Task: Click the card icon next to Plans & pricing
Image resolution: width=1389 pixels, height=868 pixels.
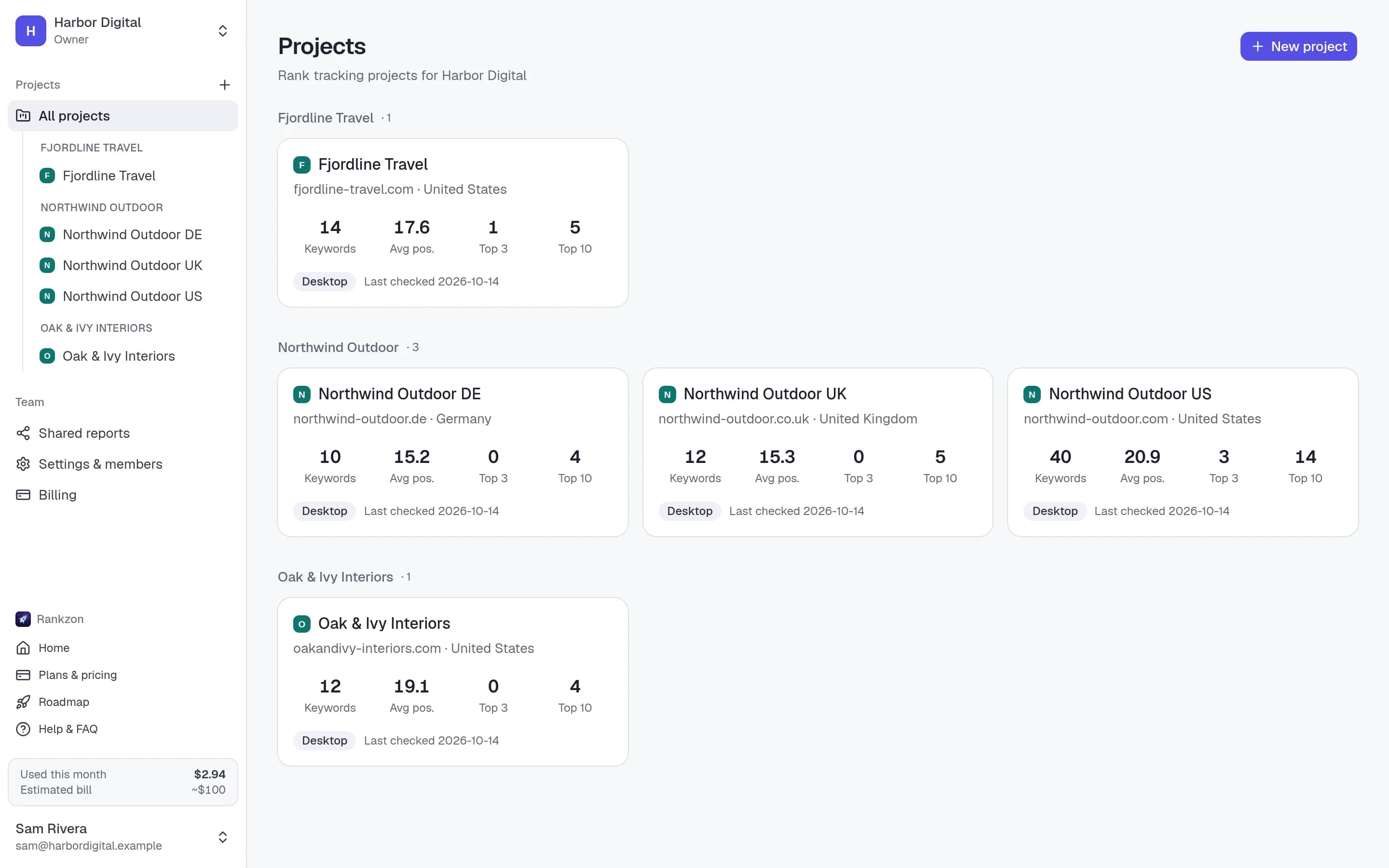Action: pyautogui.click(x=23, y=675)
